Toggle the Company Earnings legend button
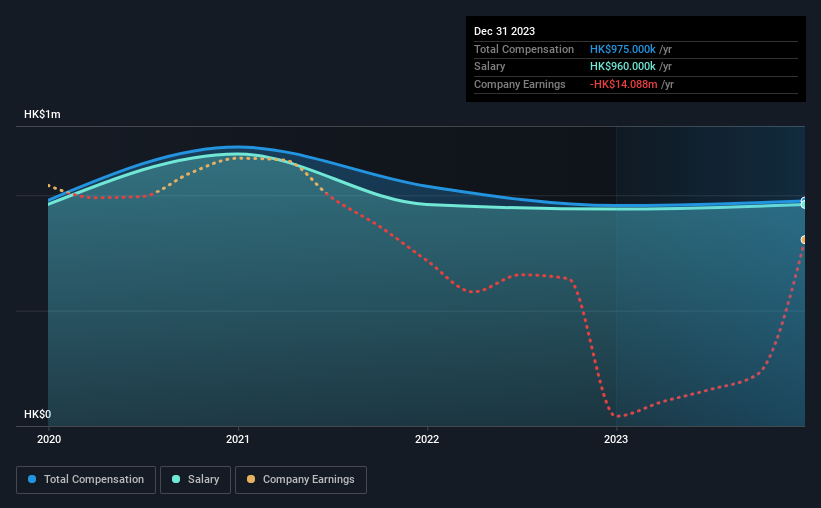The height and width of the screenshot is (508, 821). pyautogui.click(x=301, y=480)
